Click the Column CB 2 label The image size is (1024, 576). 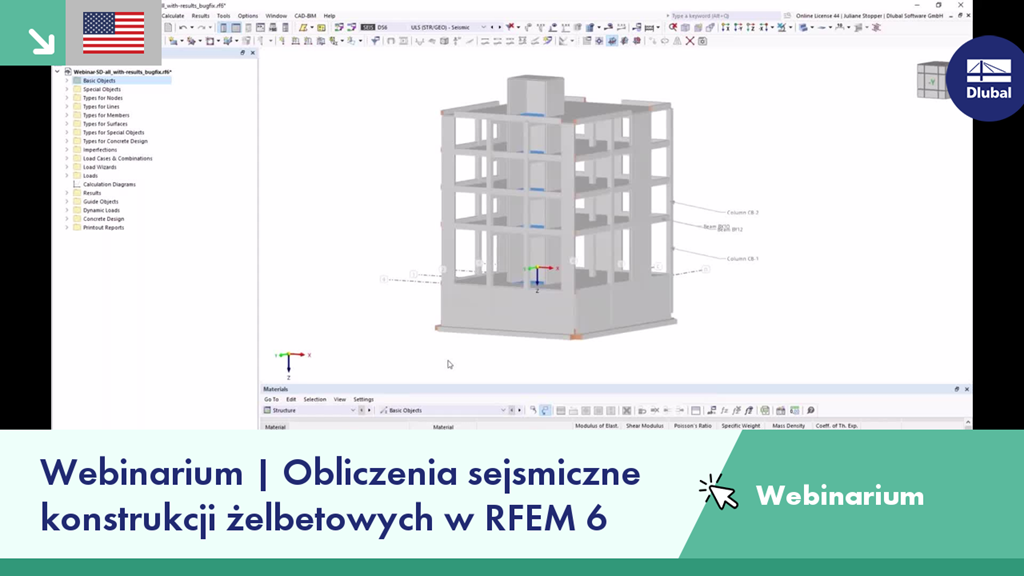click(x=743, y=212)
